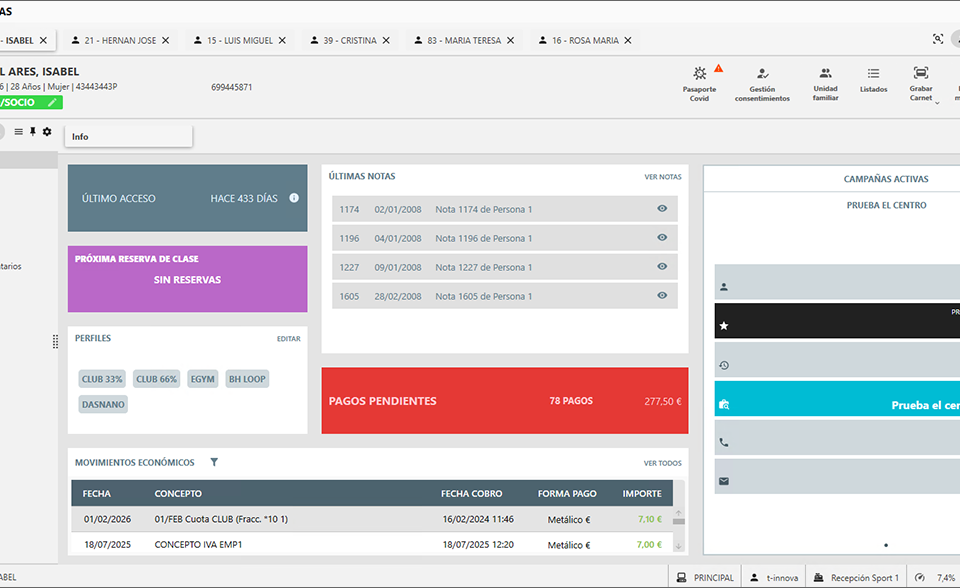Edit the SOCIO status with pencil icon
The image size is (960, 588).
(52, 102)
